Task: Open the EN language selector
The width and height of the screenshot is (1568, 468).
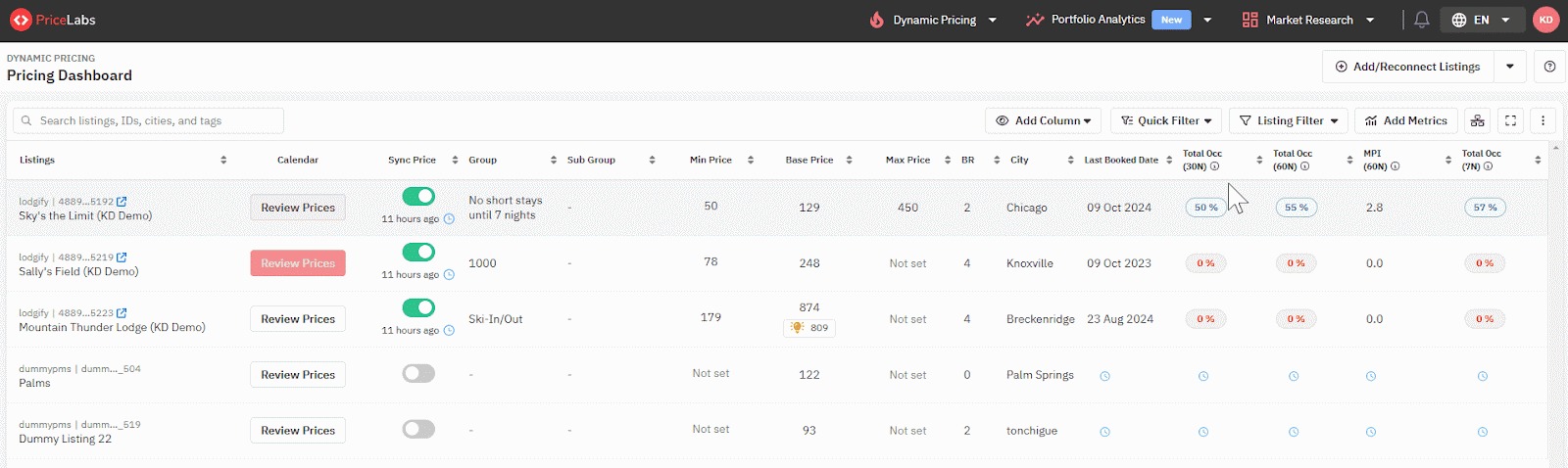Action: tap(1481, 20)
